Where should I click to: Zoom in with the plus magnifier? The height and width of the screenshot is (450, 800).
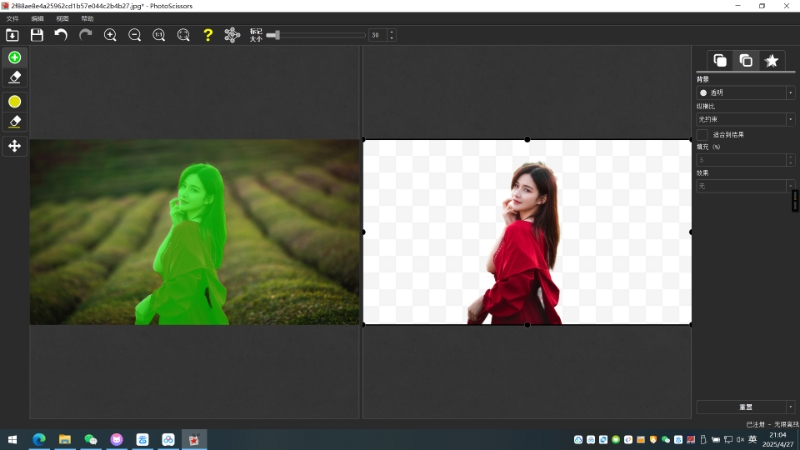point(110,35)
